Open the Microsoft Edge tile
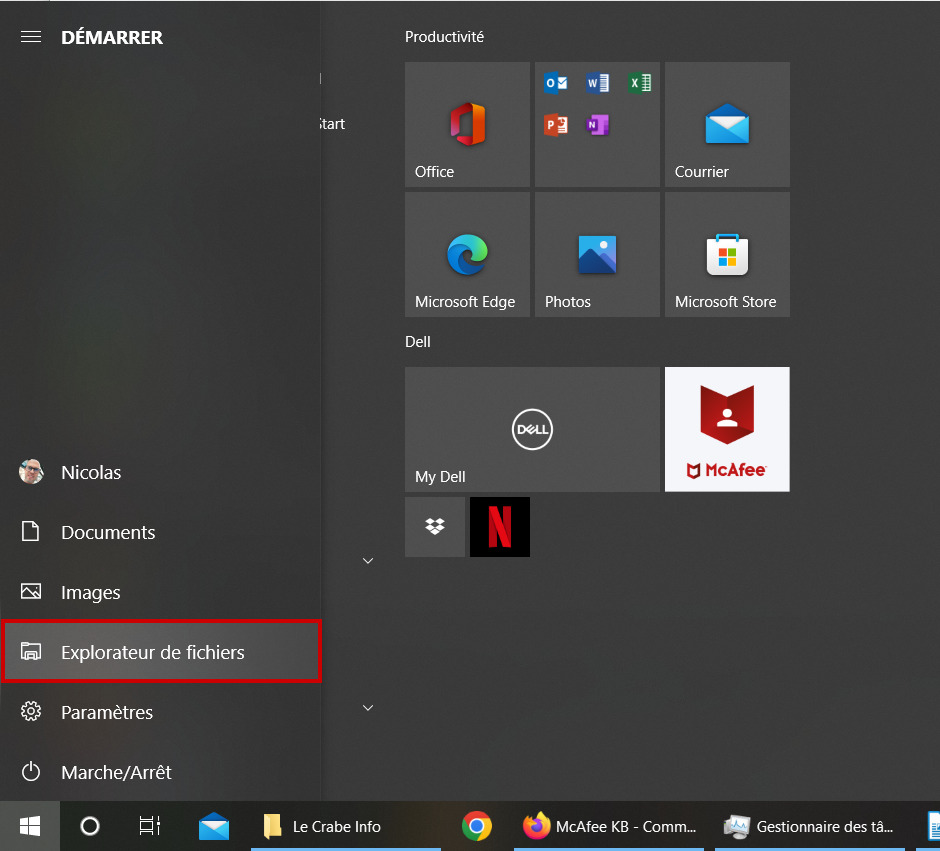The image size is (940, 851). click(x=467, y=254)
